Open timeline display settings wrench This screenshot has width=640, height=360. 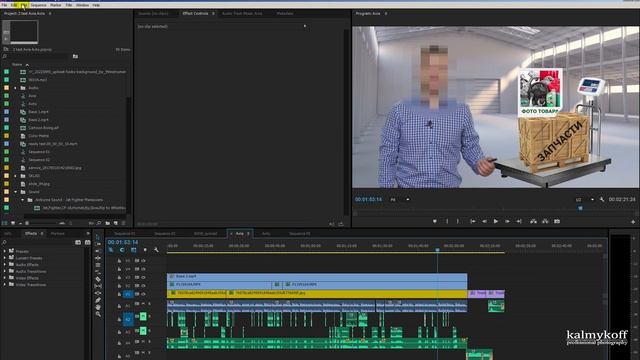pyautogui.click(x=156, y=250)
